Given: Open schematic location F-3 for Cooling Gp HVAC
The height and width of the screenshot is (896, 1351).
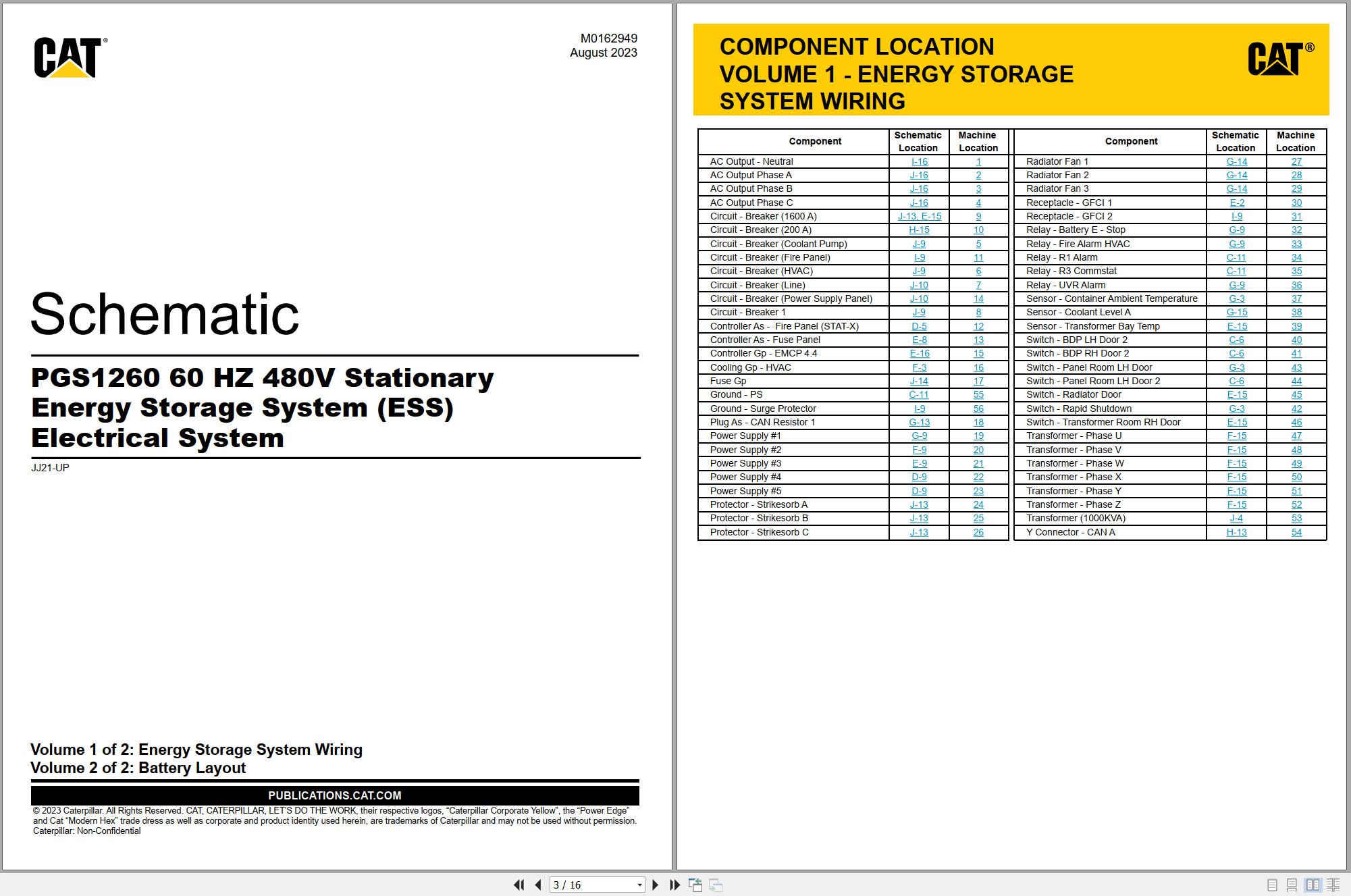Looking at the screenshot, I should tap(919, 367).
